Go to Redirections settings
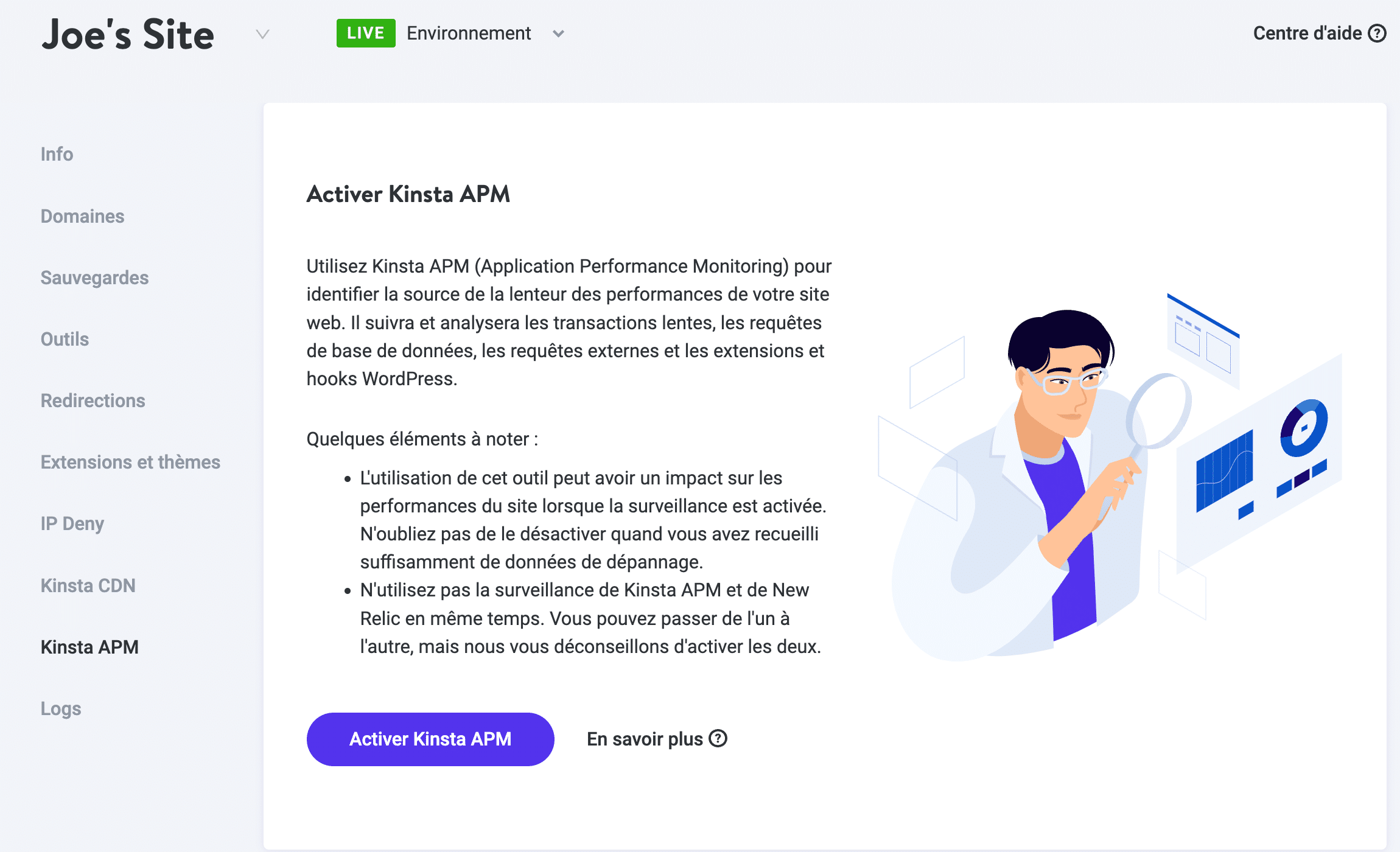The width and height of the screenshot is (1400, 852). pyautogui.click(x=93, y=400)
